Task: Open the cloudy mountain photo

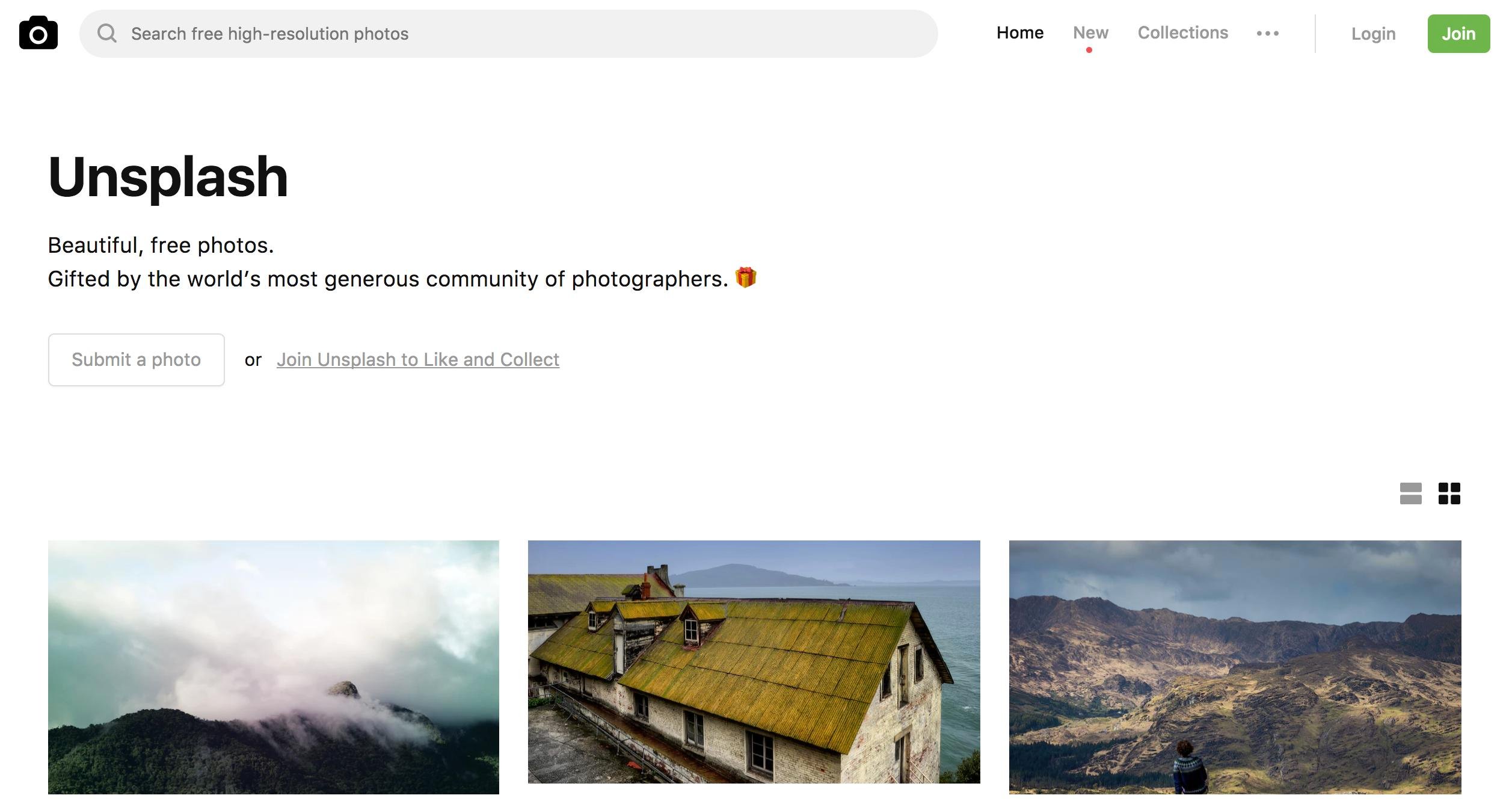Action: [274, 667]
